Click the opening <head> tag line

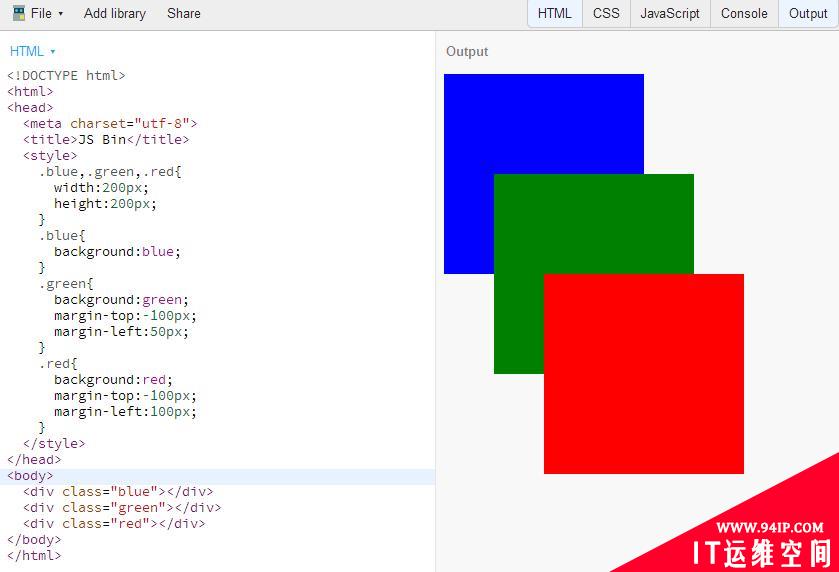[x=30, y=108]
